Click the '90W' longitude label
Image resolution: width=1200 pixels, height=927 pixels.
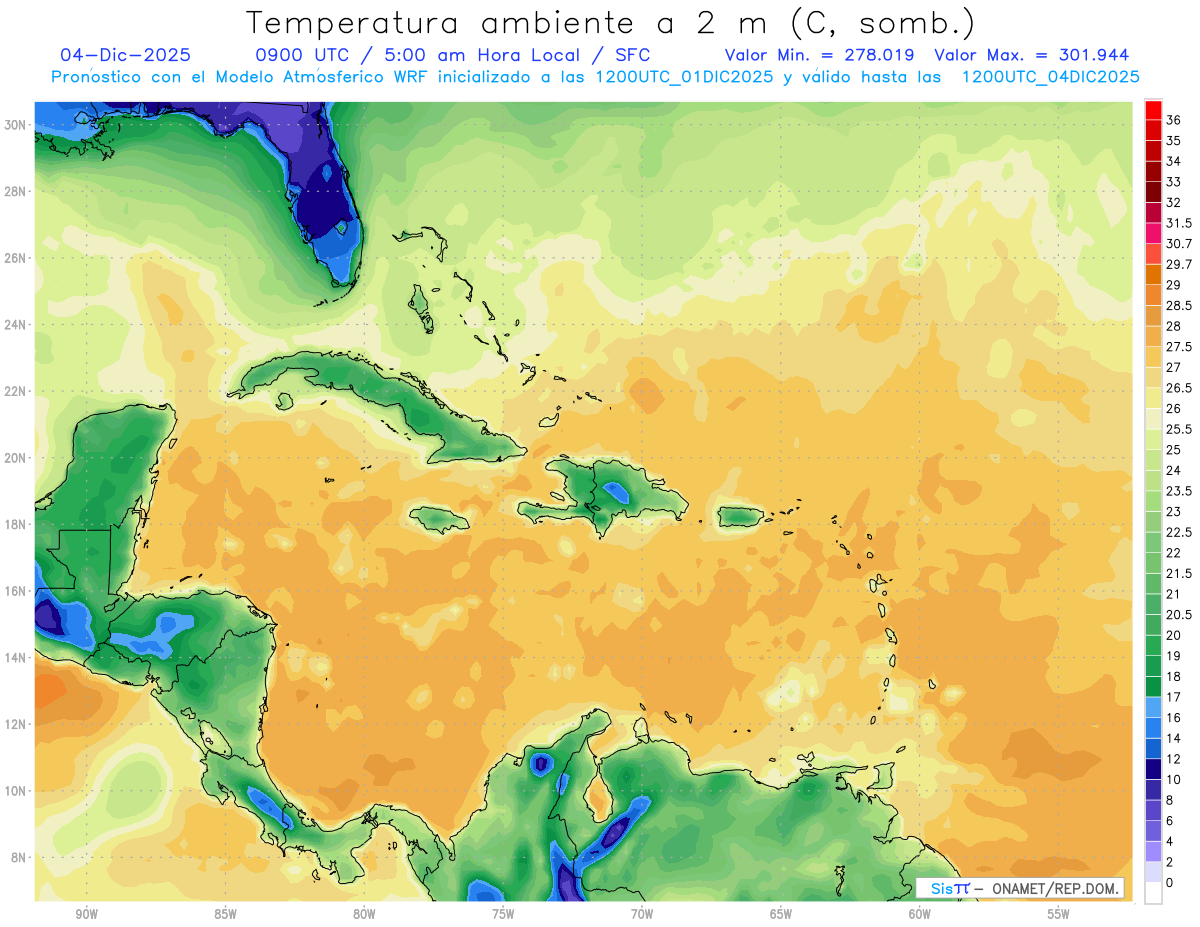tap(86, 914)
